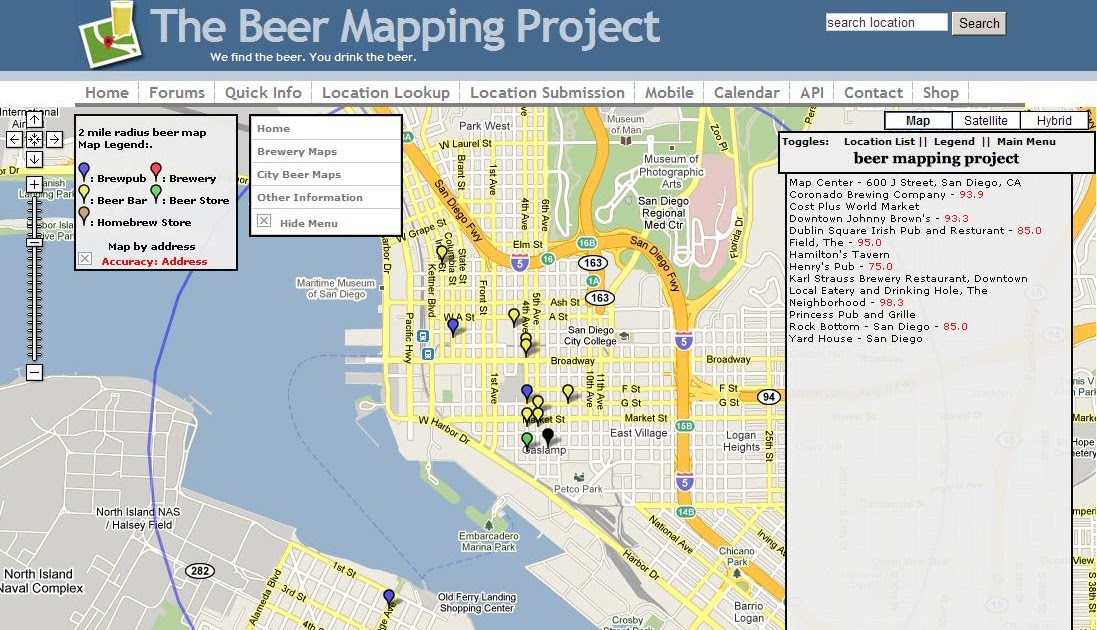Pan the map right with the arrow
The width and height of the screenshot is (1097, 630).
(x=55, y=139)
